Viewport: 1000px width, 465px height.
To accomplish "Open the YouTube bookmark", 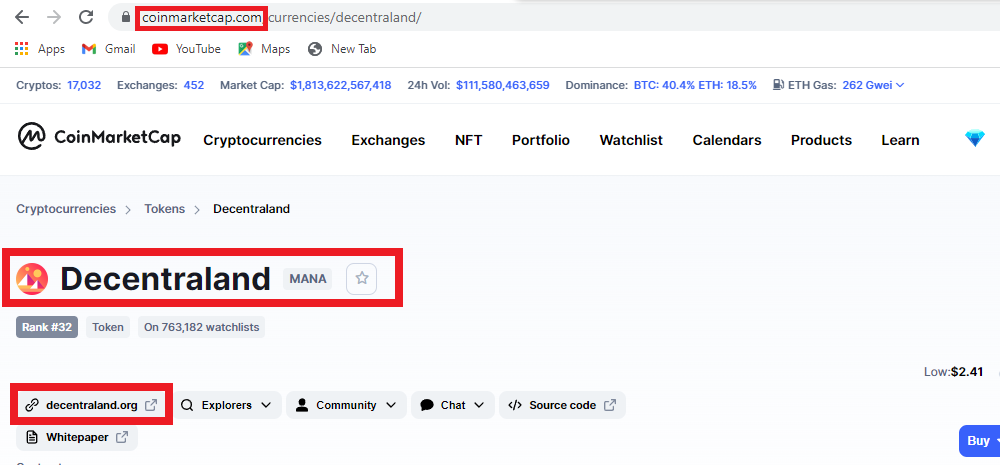I will [186, 49].
